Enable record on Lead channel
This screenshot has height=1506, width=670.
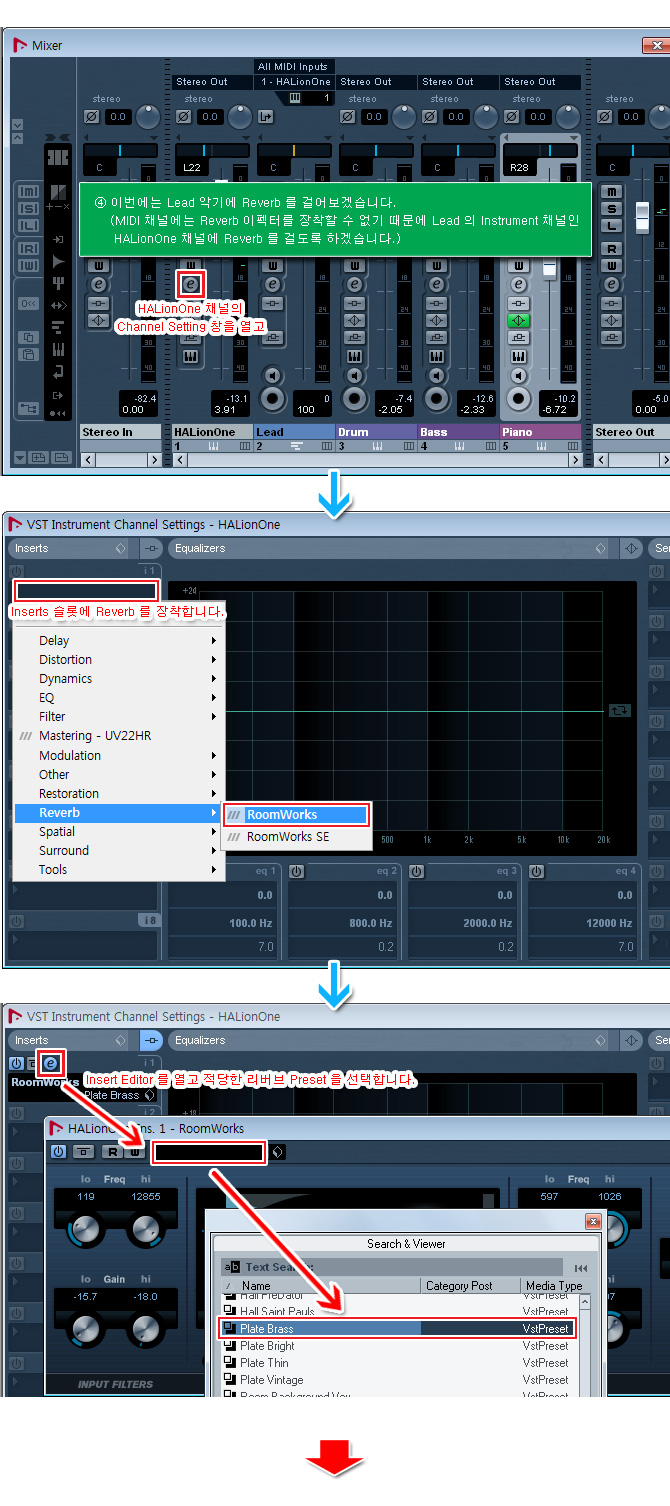click(x=272, y=399)
